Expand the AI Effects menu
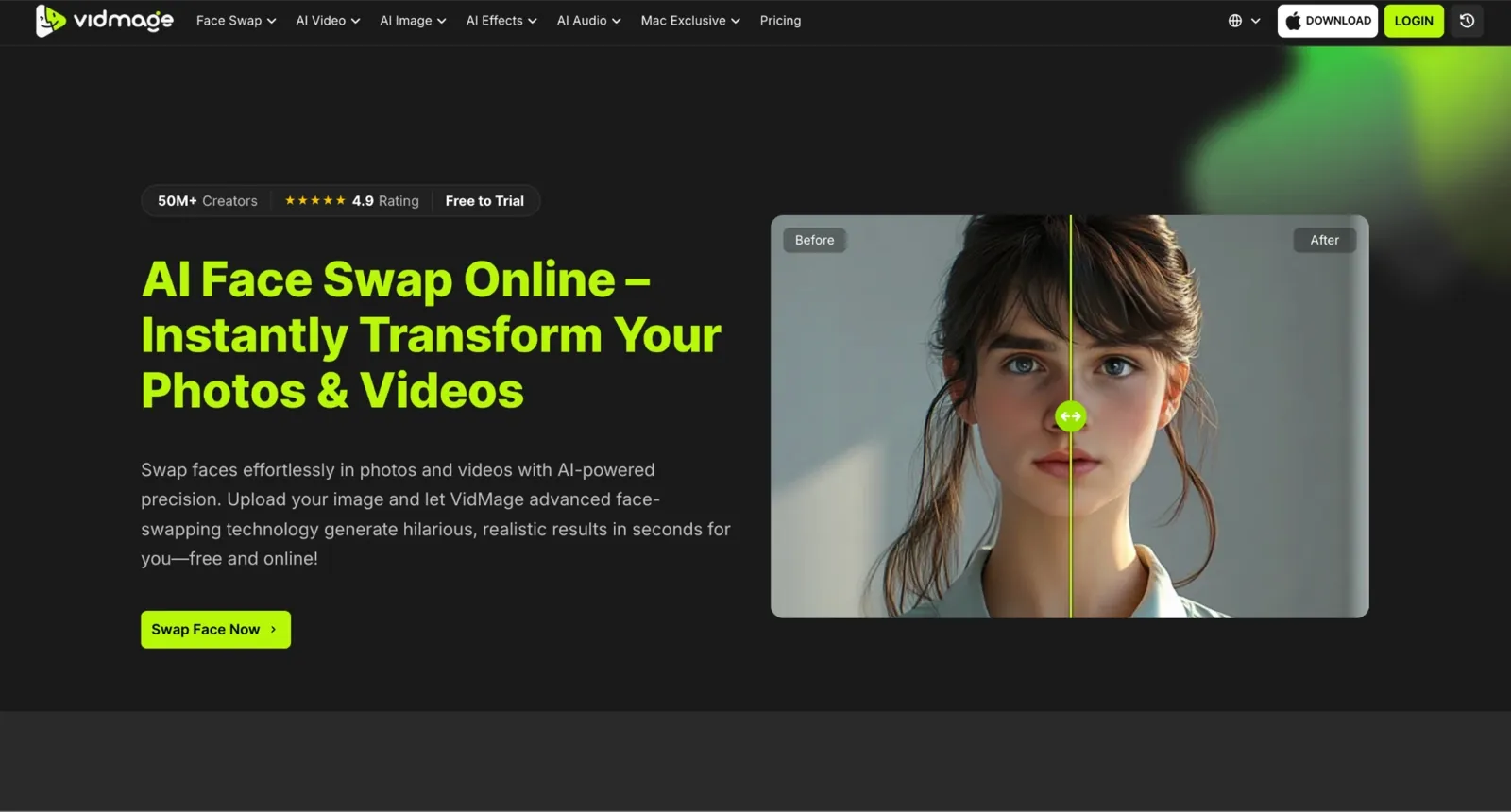 pyautogui.click(x=501, y=21)
